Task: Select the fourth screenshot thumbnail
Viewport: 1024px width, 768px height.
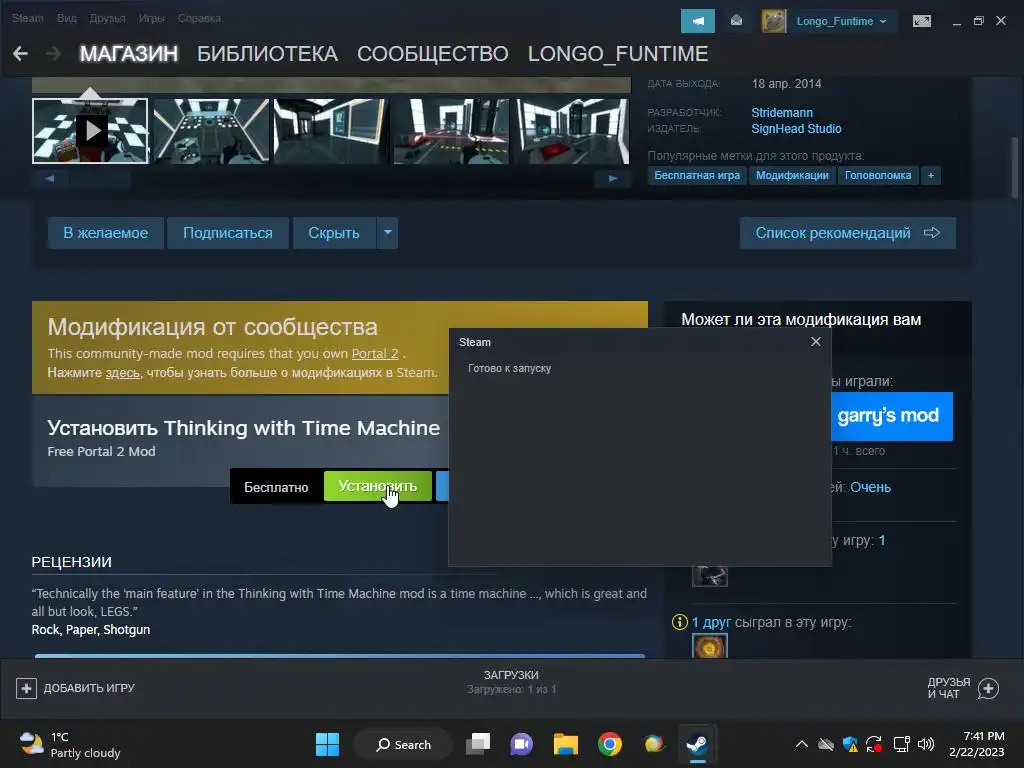Action: pos(451,131)
